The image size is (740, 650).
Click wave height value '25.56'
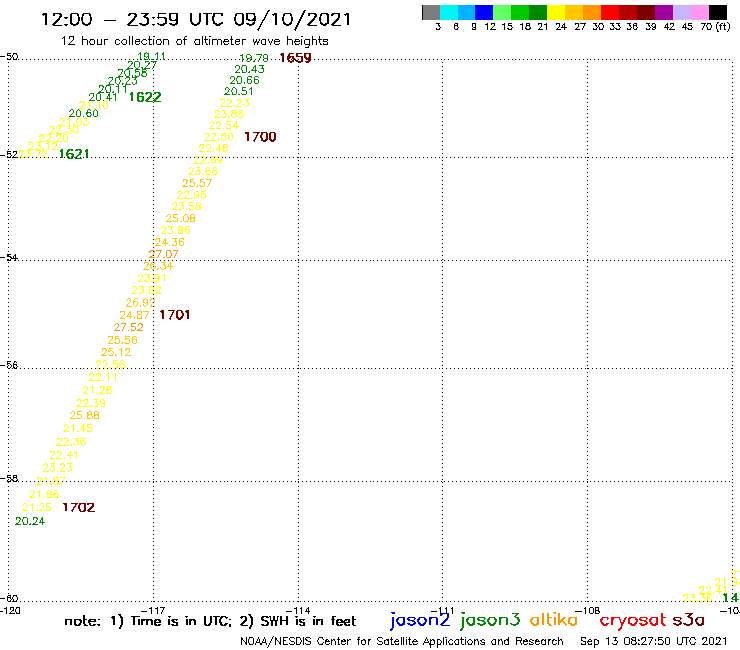click(x=122, y=340)
